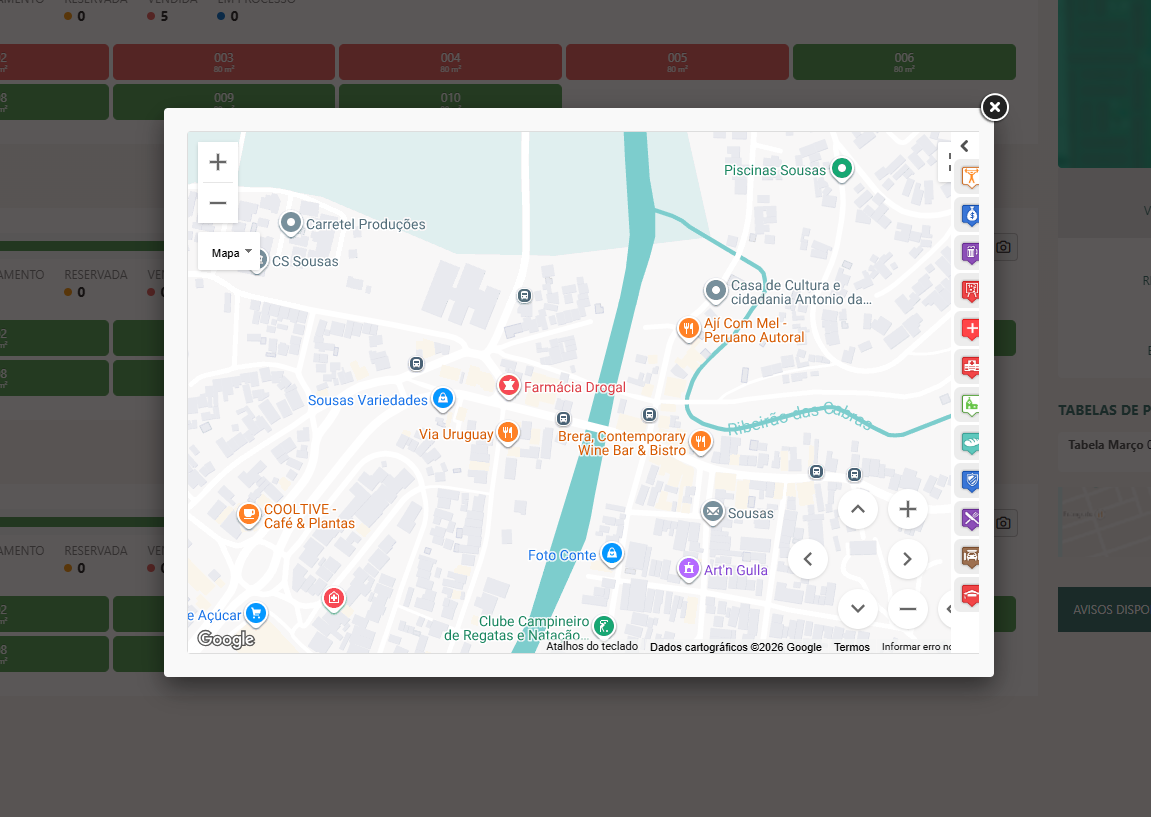
Task: Zoom in using the round plus button
Action: [x=907, y=509]
